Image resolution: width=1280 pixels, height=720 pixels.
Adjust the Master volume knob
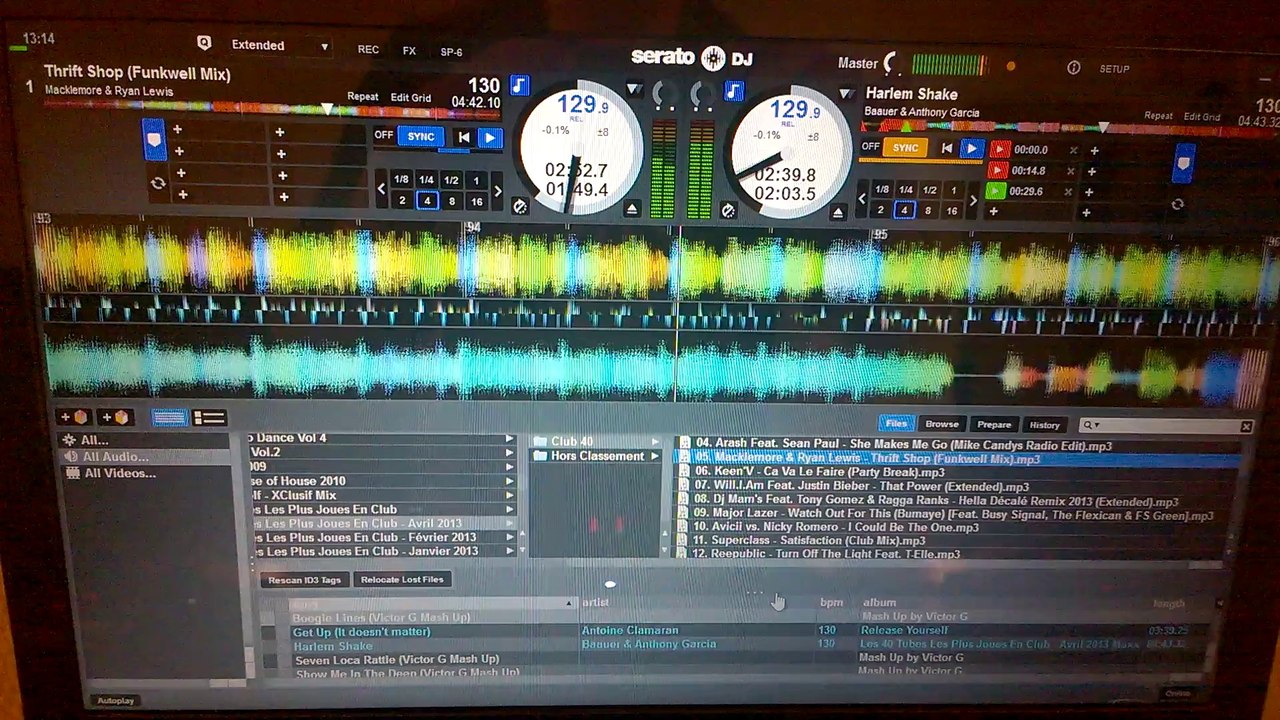tap(891, 63)
